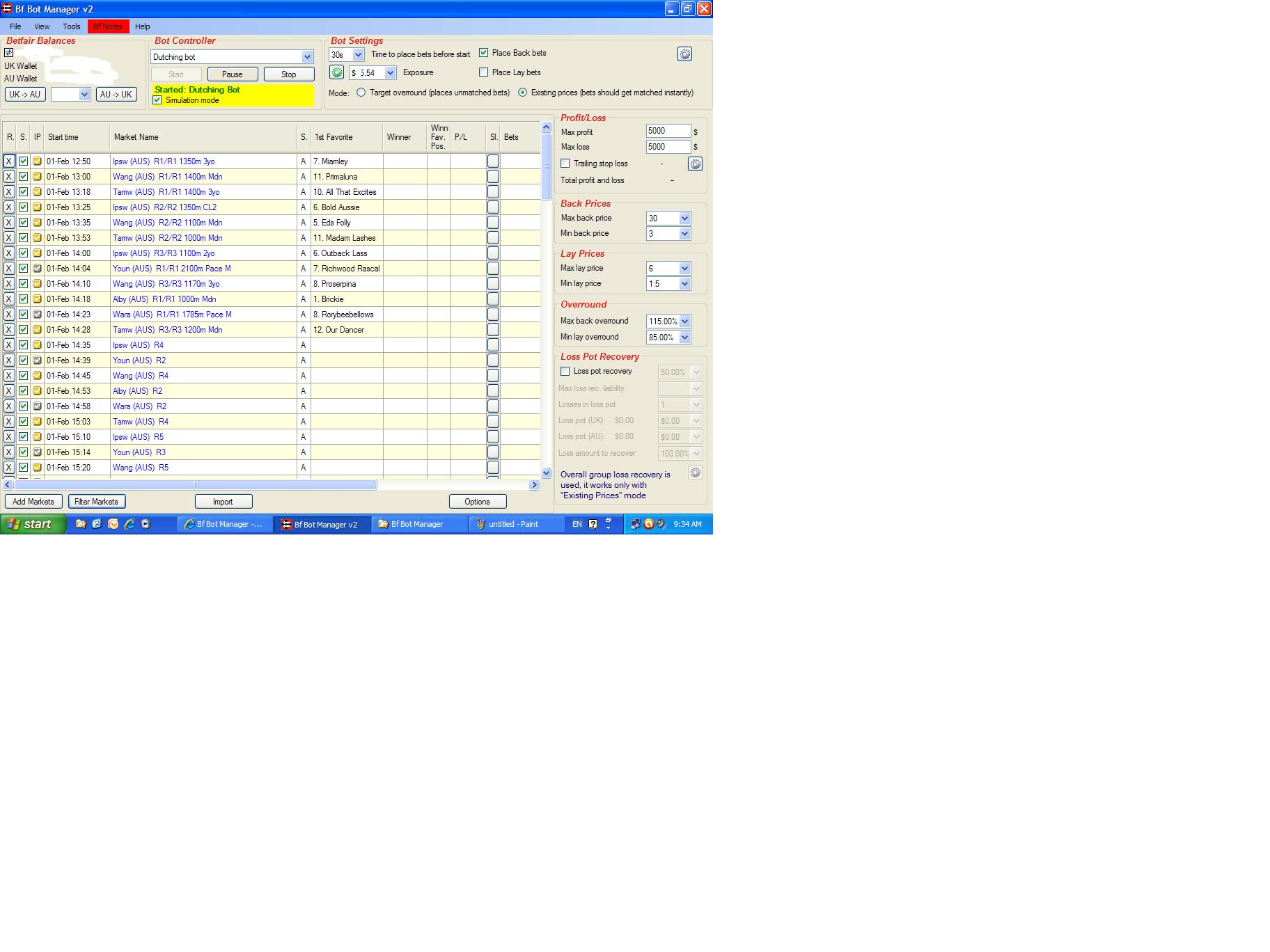The width and height of the screenshot is (1270, 952).
Task: Click the IP icon for Wara R1/R1 1785m Pace M
Action: [37, 315]
